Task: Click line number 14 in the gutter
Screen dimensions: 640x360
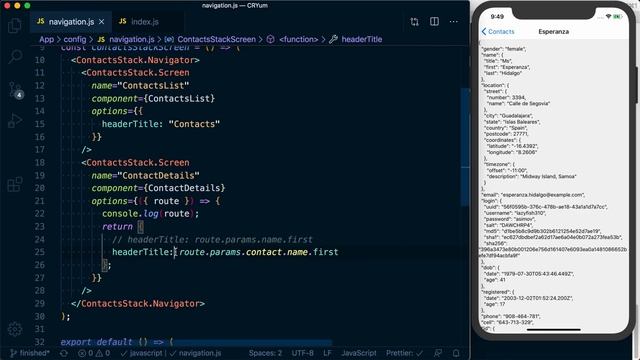Action: click(39, 111)
